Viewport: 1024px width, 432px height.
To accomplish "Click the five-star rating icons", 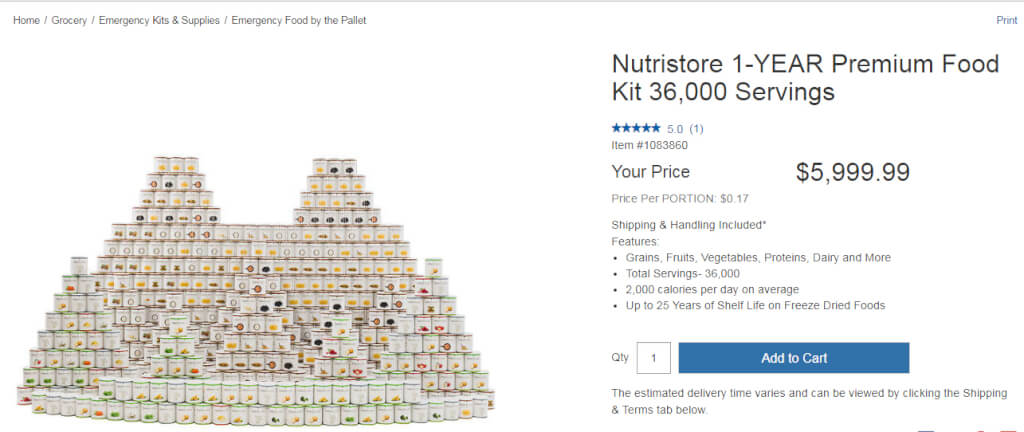I will (635, 128).
